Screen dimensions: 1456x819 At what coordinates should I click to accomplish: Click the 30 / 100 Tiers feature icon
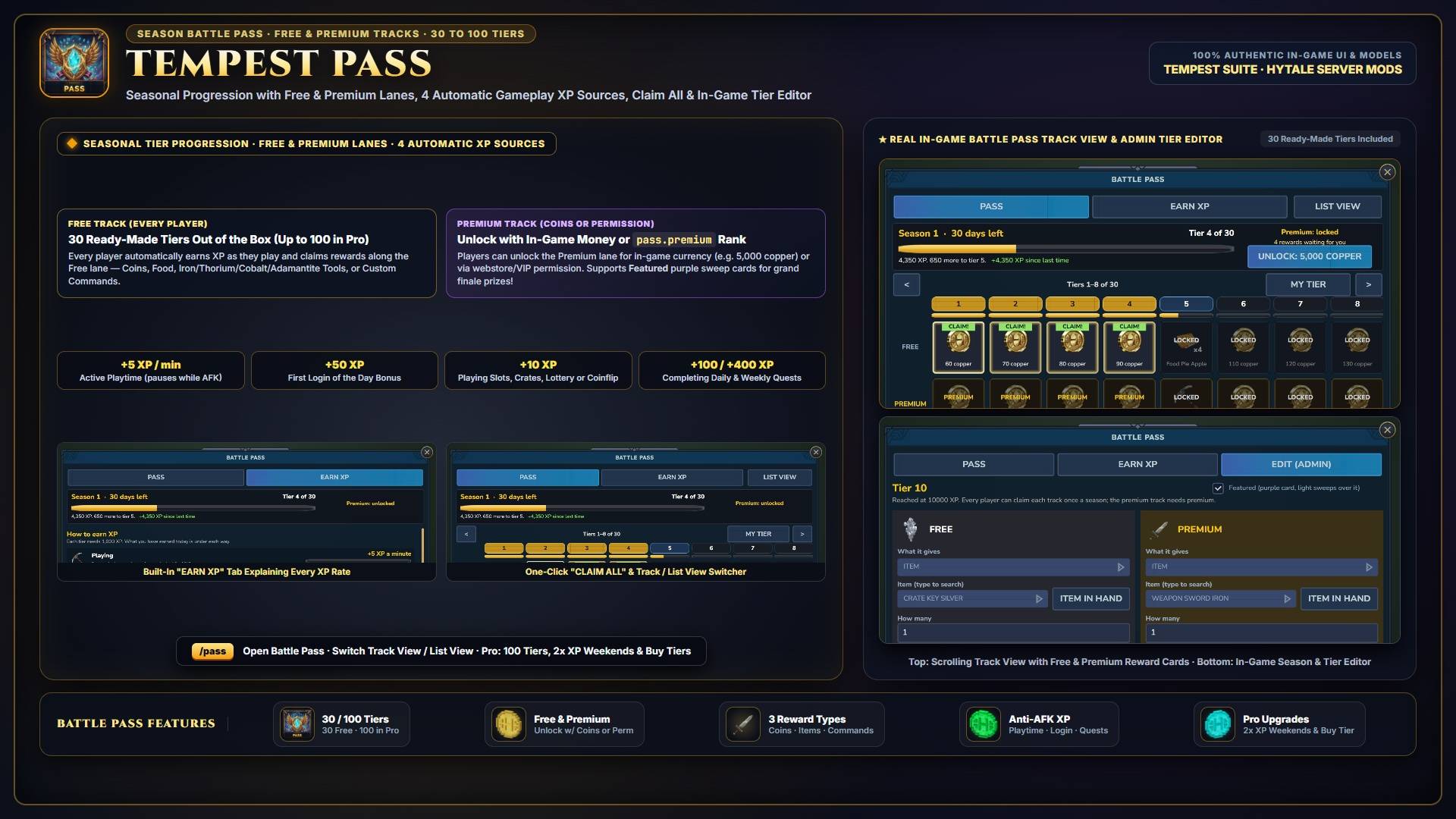[297, 724]
